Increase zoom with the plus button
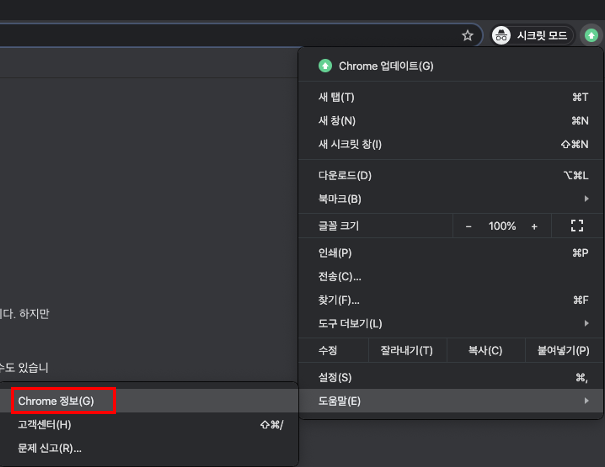This screenshot has height=467, width=605. pos(534,226)
